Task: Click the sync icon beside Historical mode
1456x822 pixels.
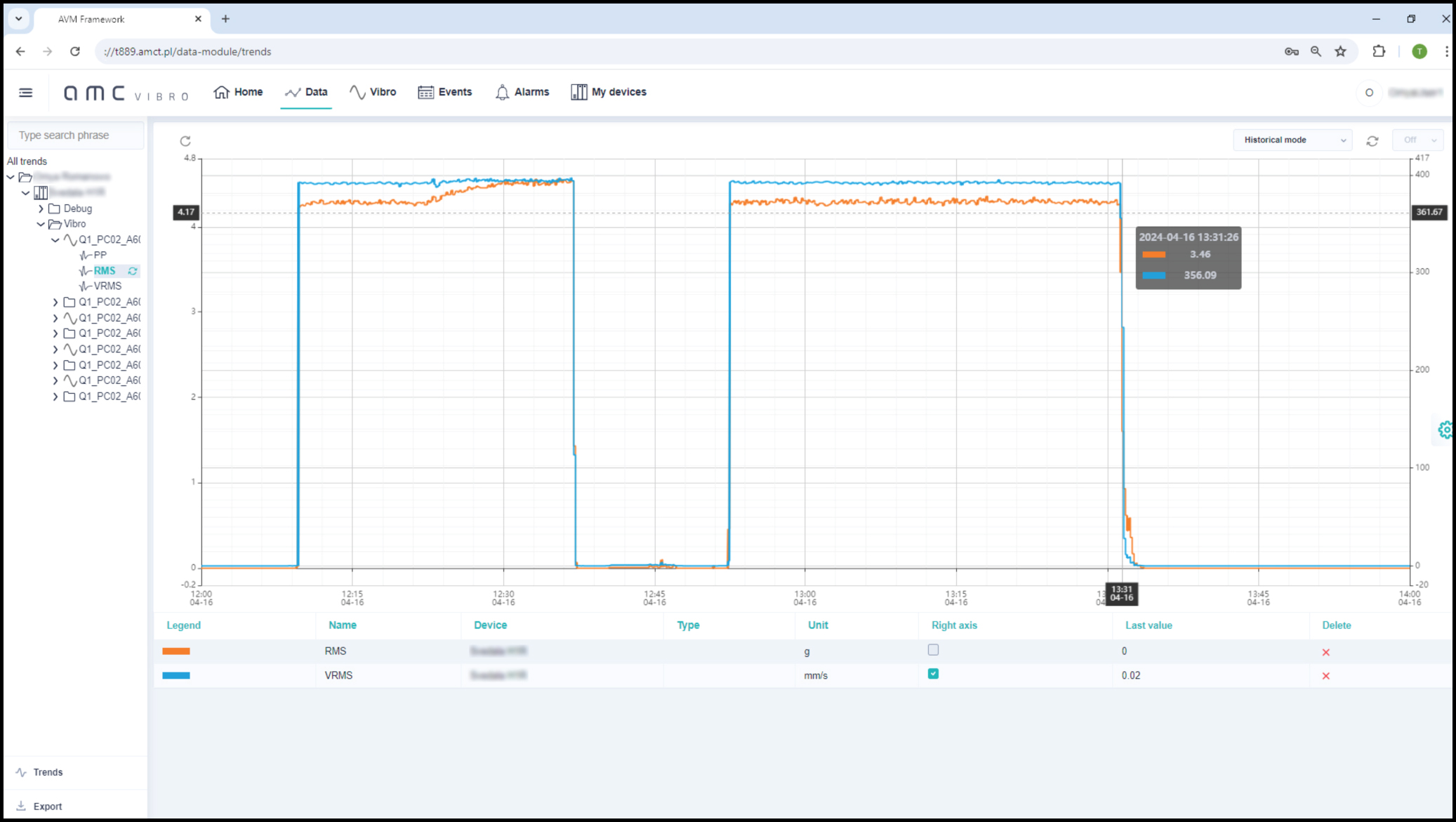Action: pyautogui.click(x=1372, y=141)
